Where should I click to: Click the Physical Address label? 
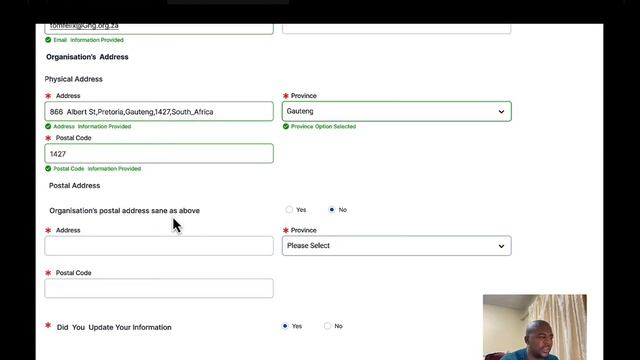(x=73, y=79)
